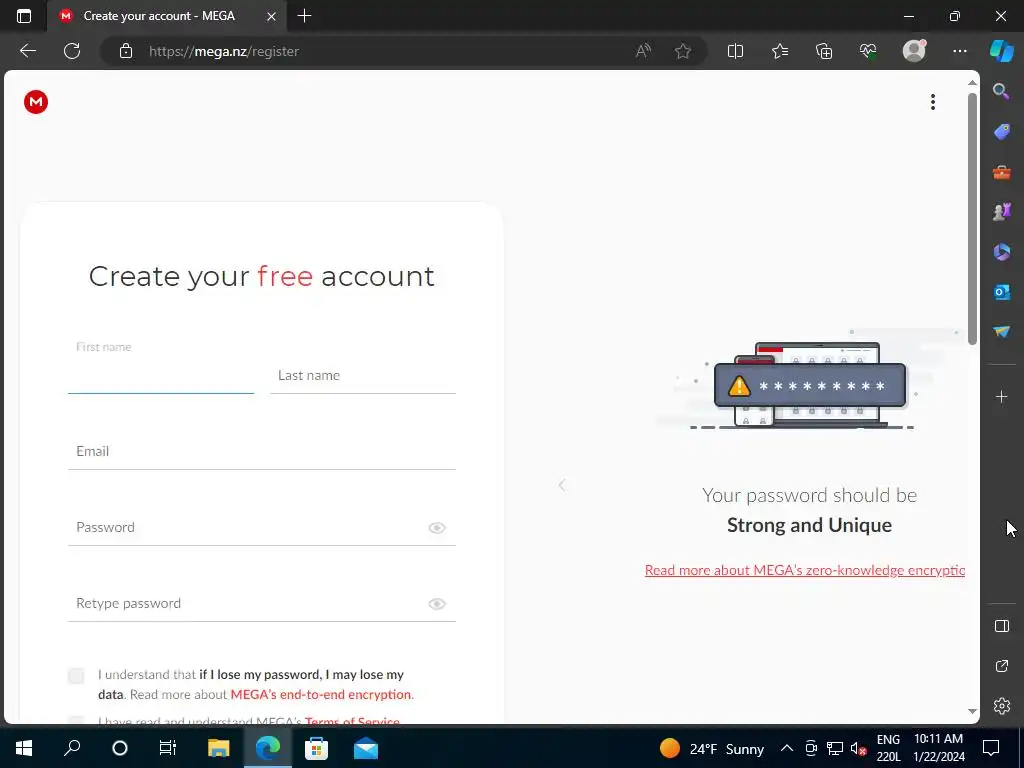Open the muted volume tray icon
Viewport: 1024px width, 768px height.
[x=858, y=748]
